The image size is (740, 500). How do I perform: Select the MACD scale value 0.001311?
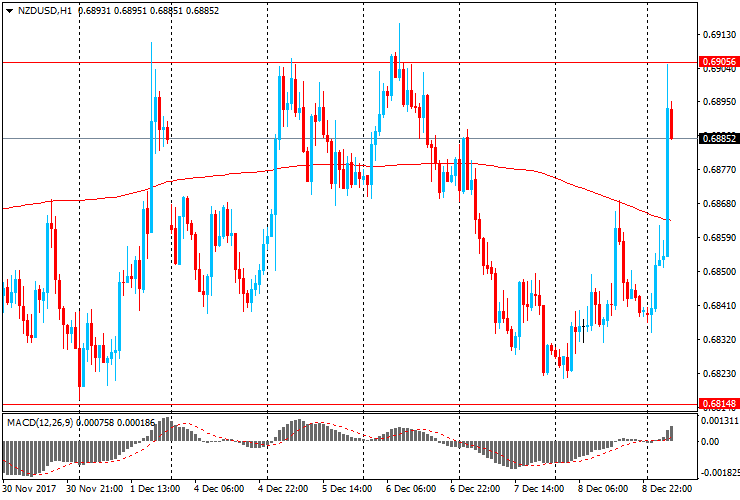click(720, 421)
